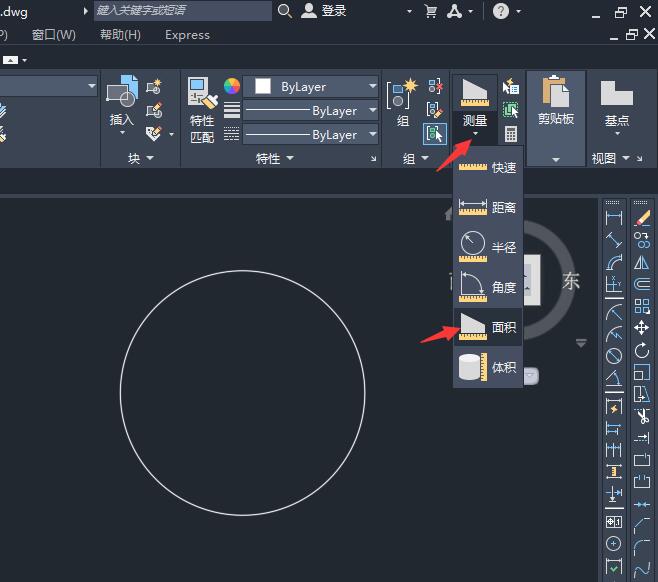Select the Linear dimension tool
Screen dimensions: 658x582
point(614,218)
